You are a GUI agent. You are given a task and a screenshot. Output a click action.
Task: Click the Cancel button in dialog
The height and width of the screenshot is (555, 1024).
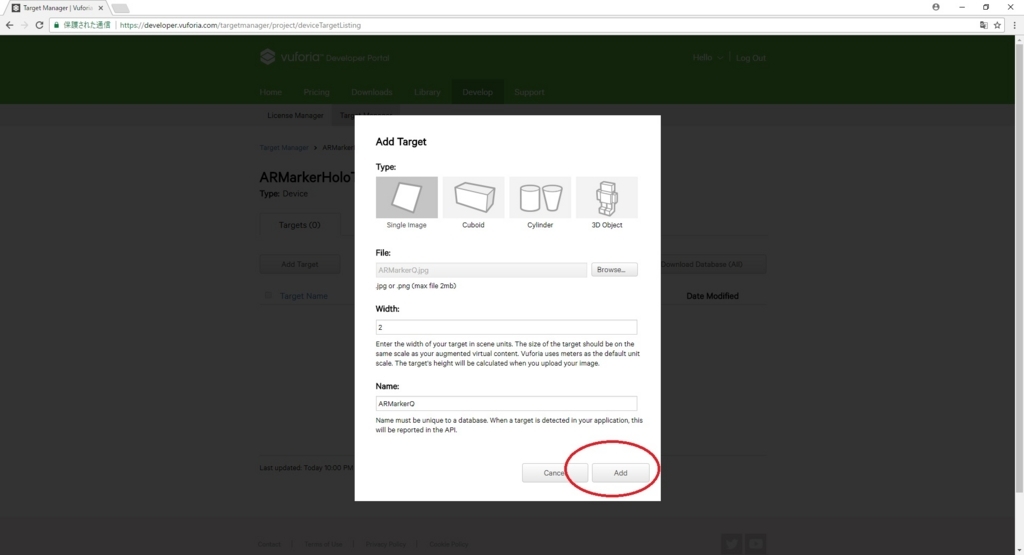pyautogui.click(x=554, y=473)
